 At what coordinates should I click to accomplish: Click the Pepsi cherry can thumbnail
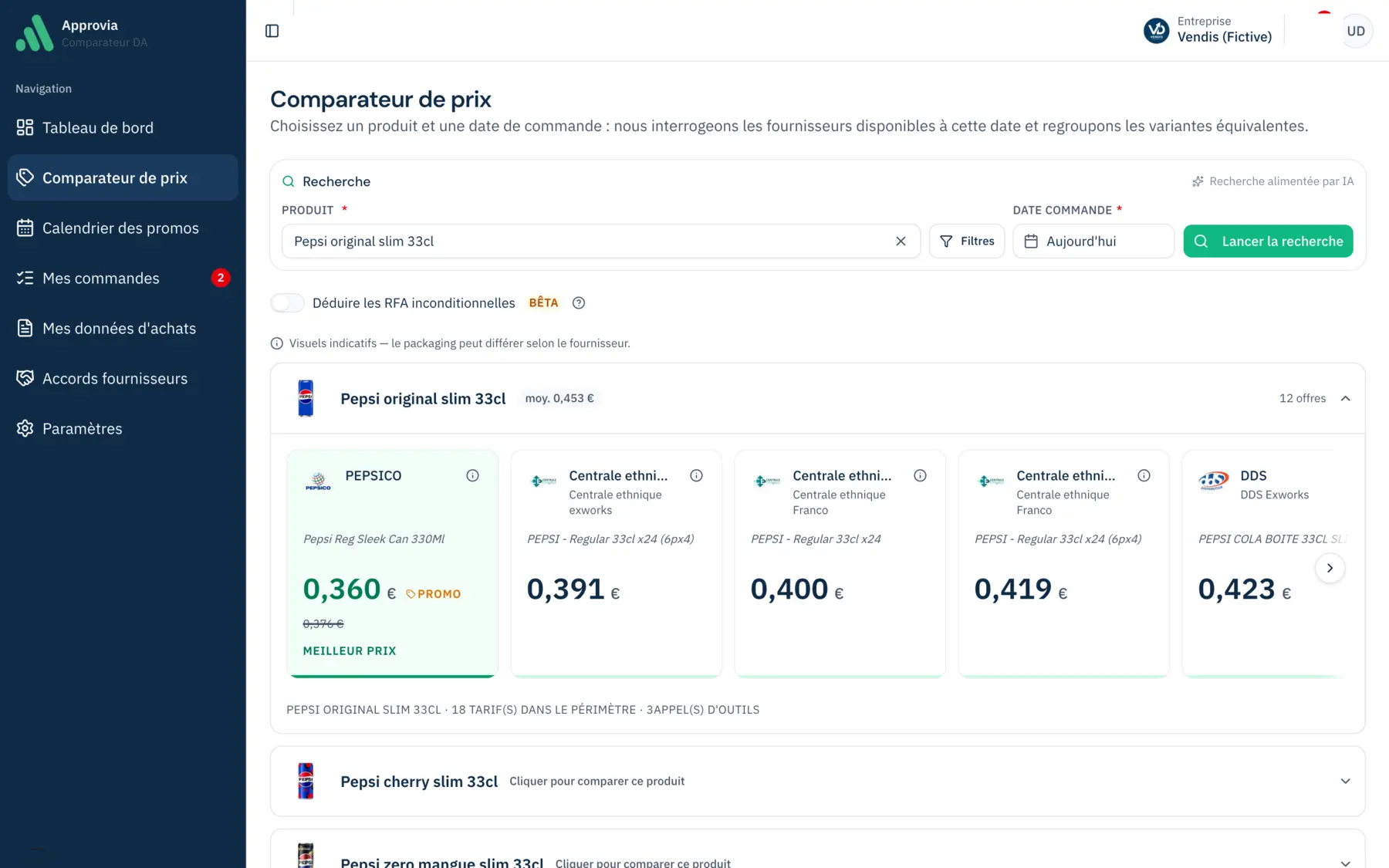[306, 781]
